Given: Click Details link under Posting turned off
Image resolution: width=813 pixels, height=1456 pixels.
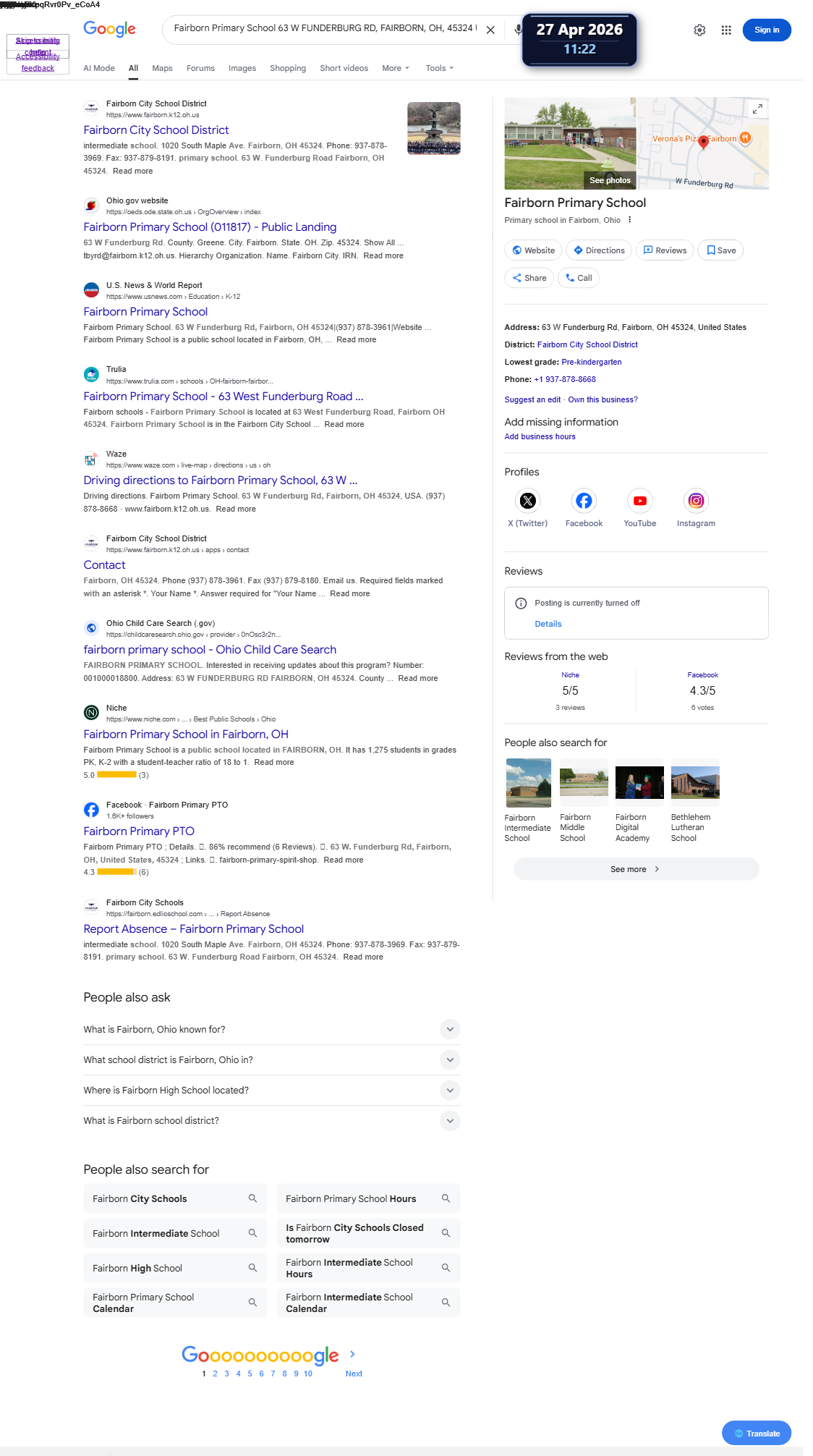Looking at the screenshot, I should [x=548, y=624].
